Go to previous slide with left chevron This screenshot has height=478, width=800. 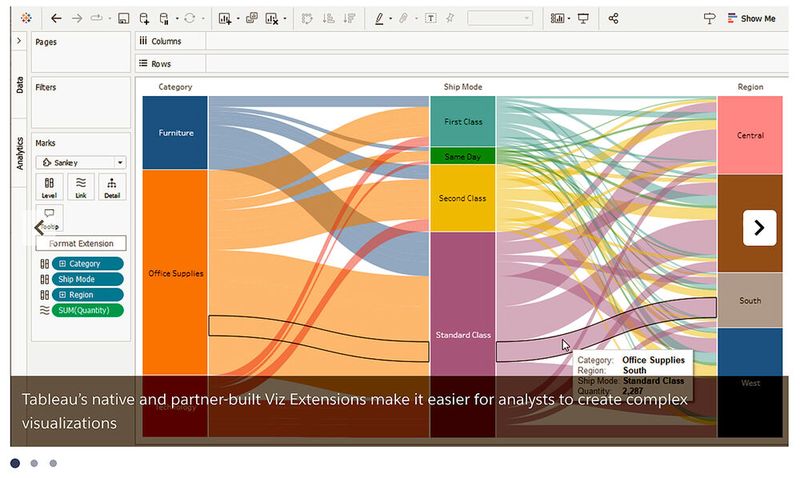coord(39,228)
